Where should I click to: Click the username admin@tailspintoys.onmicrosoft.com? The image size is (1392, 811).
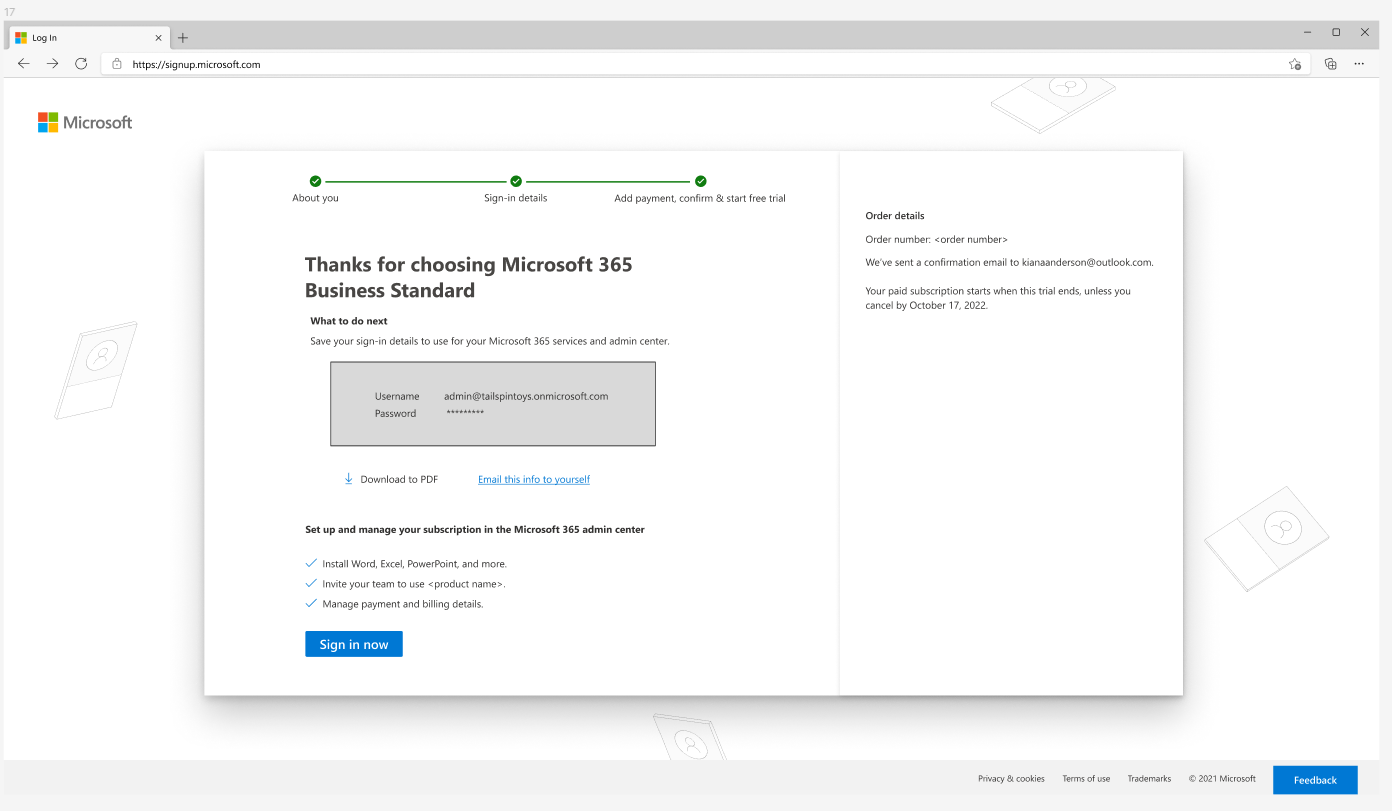pos(526,396)
